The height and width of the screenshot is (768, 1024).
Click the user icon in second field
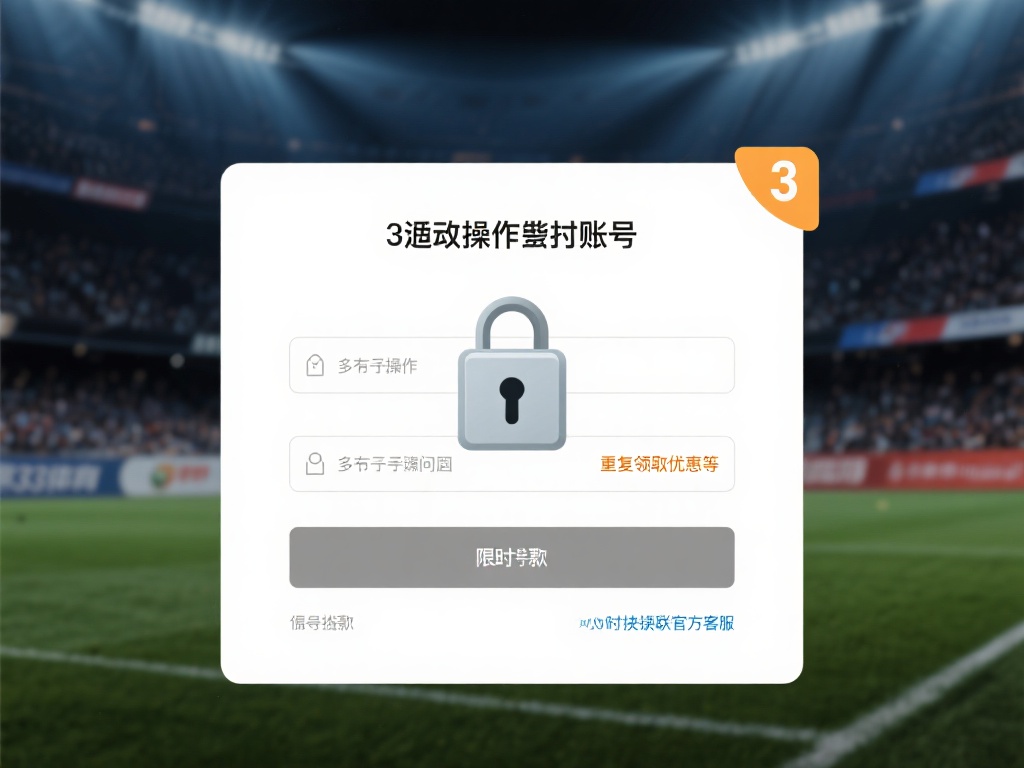pos(314,463)
